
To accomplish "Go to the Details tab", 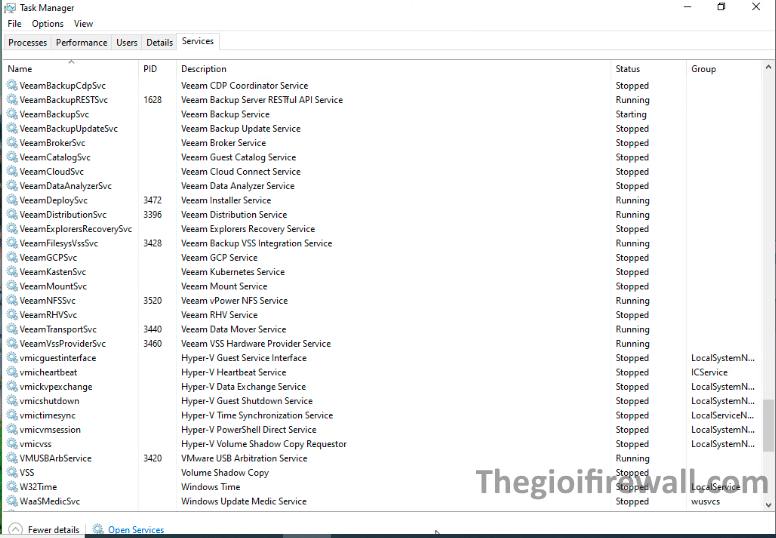I will pos(159,43).
